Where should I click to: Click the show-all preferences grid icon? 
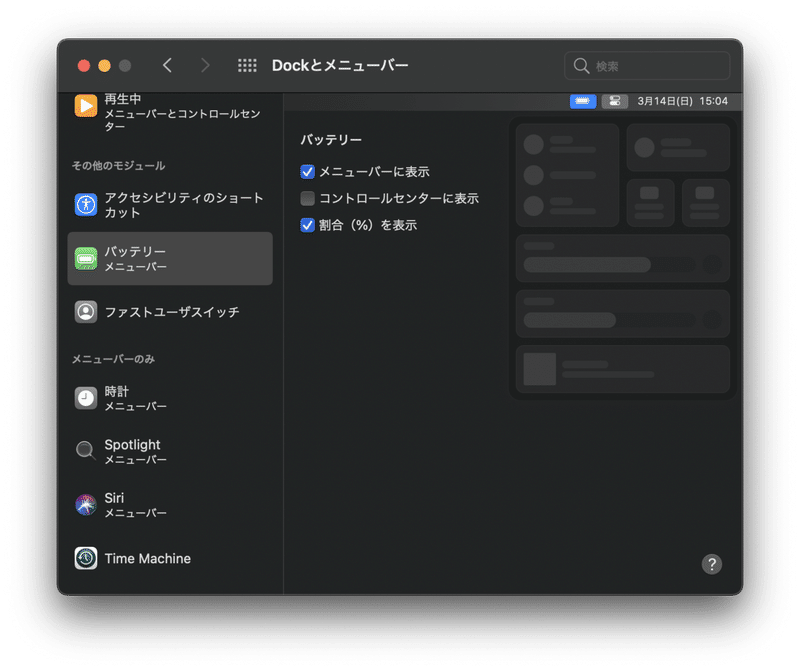pos(247,65)
